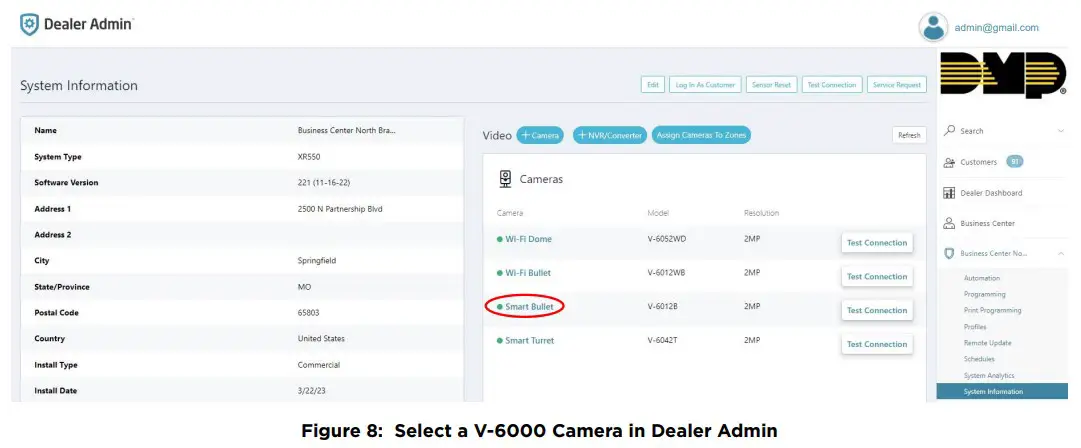Image resolution: width=1081 pixels, height=448 pixels.
Task: Click model V-6012B text
Action: [x=663, y=307]
